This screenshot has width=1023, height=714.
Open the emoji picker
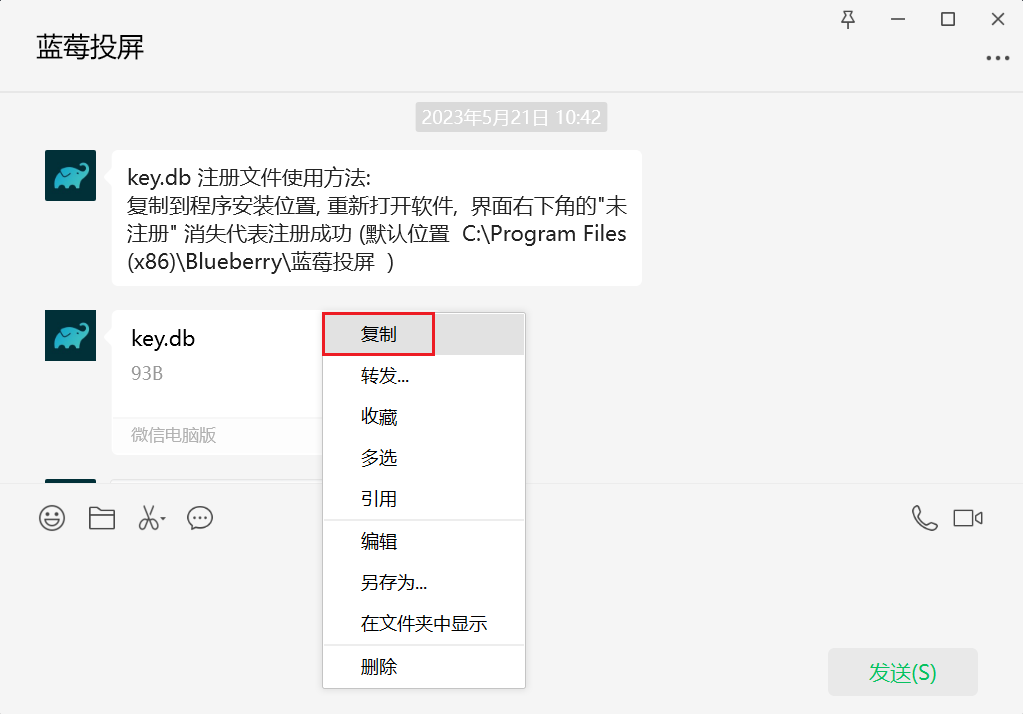point(52,518)
